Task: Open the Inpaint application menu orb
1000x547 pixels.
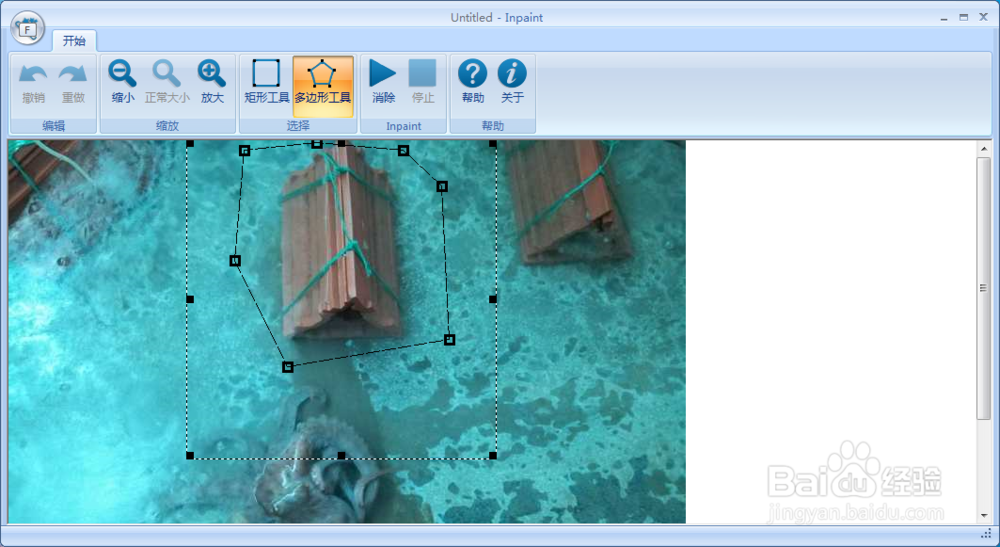Action: pyautogui.click(x=27, y=28)
